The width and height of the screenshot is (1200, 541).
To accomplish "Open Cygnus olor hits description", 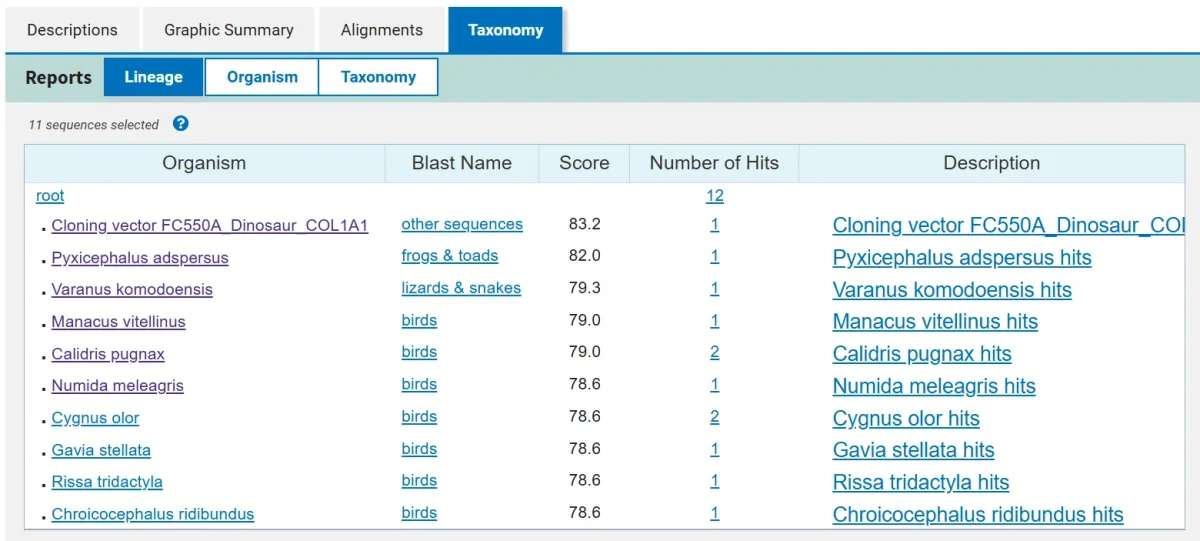I will click(906, 419).
